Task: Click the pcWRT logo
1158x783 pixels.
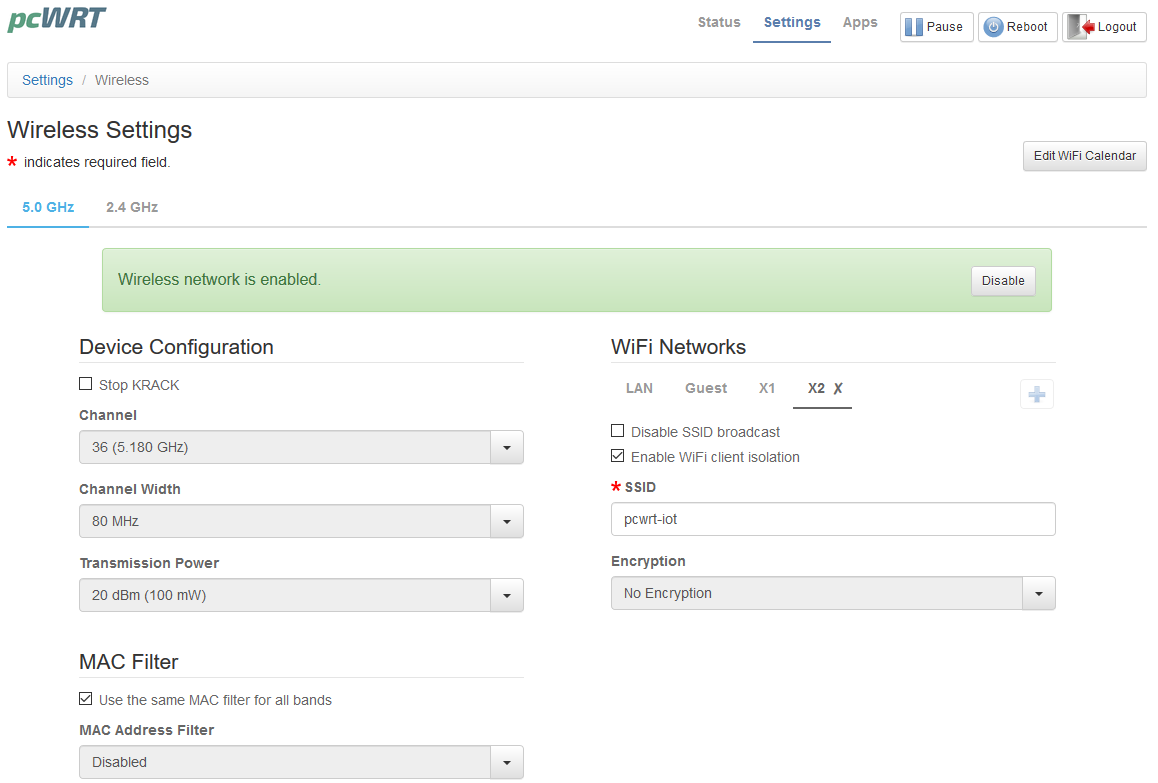Action: 57,19
